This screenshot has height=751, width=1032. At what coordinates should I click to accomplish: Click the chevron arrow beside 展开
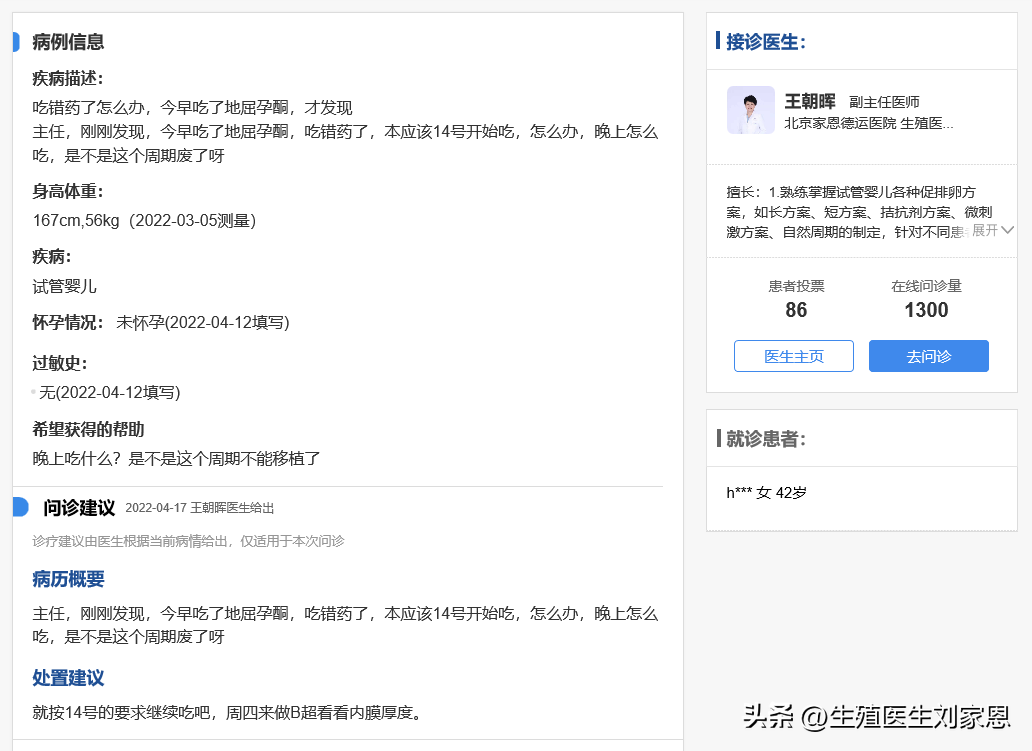[1007, 230]
